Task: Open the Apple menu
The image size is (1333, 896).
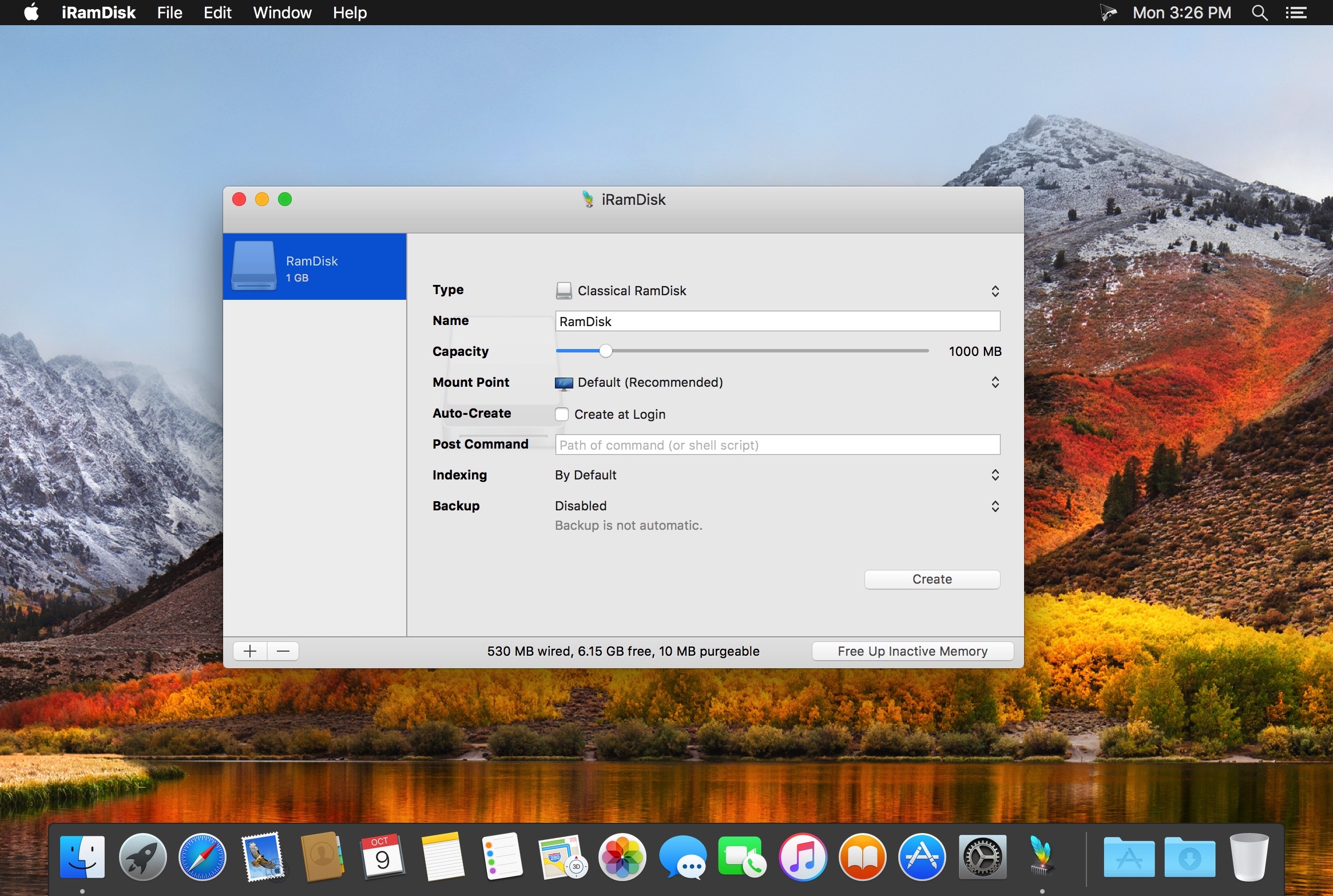Action: pyautogui.click(x=31, y=12)
